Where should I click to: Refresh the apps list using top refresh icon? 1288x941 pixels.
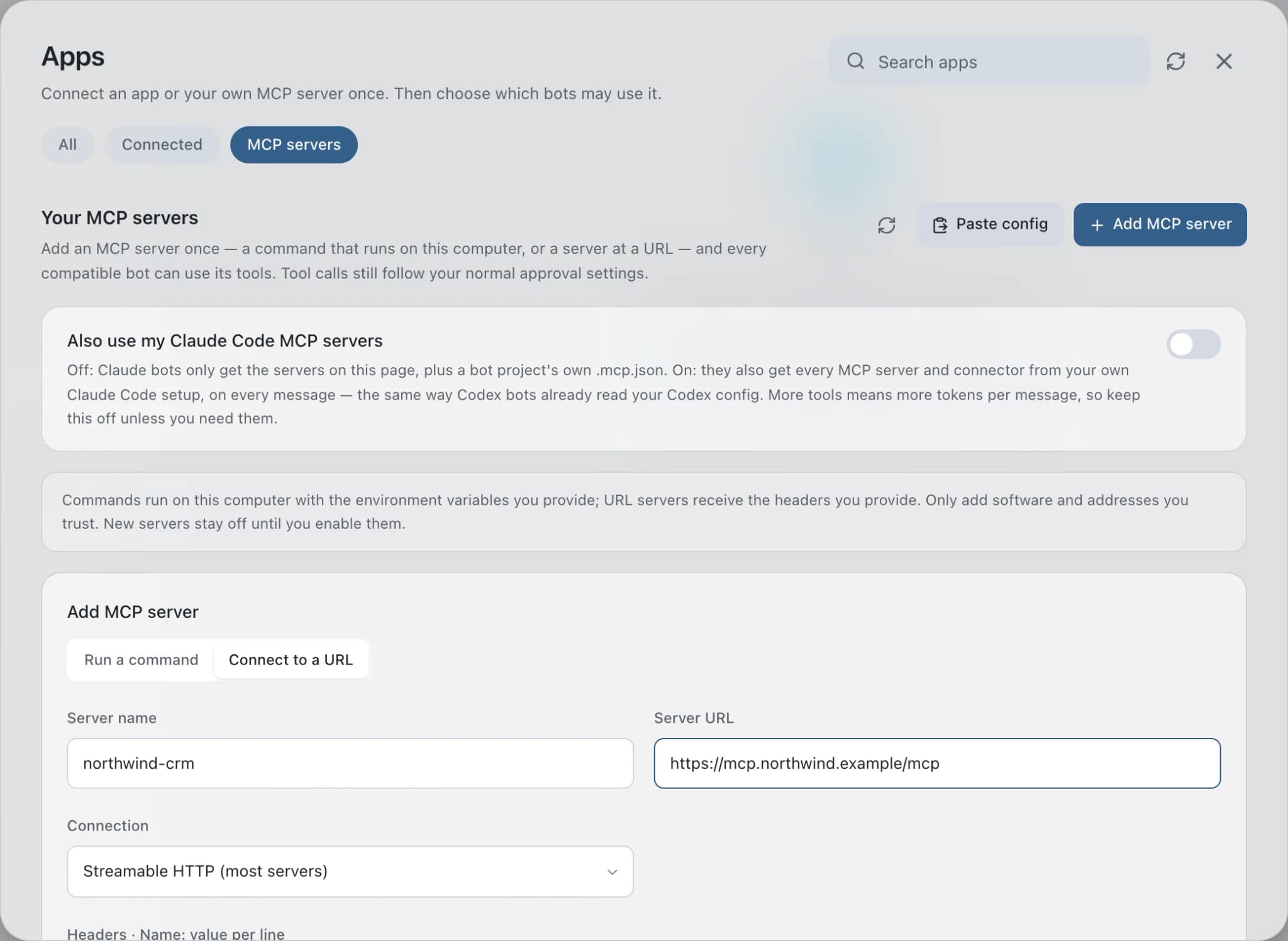coord(1175,61)
